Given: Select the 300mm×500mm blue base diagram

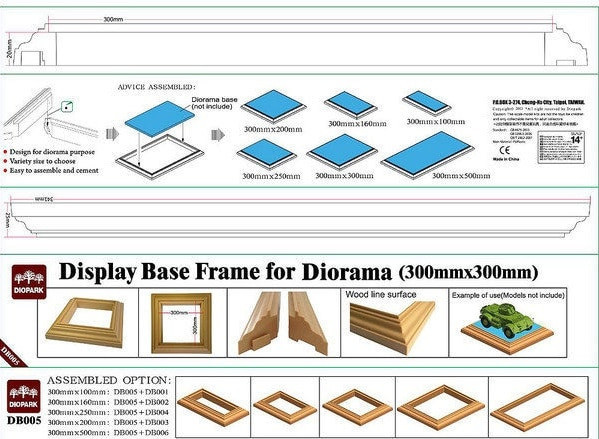Looking at the screenshot, I should tap(428, 154).
